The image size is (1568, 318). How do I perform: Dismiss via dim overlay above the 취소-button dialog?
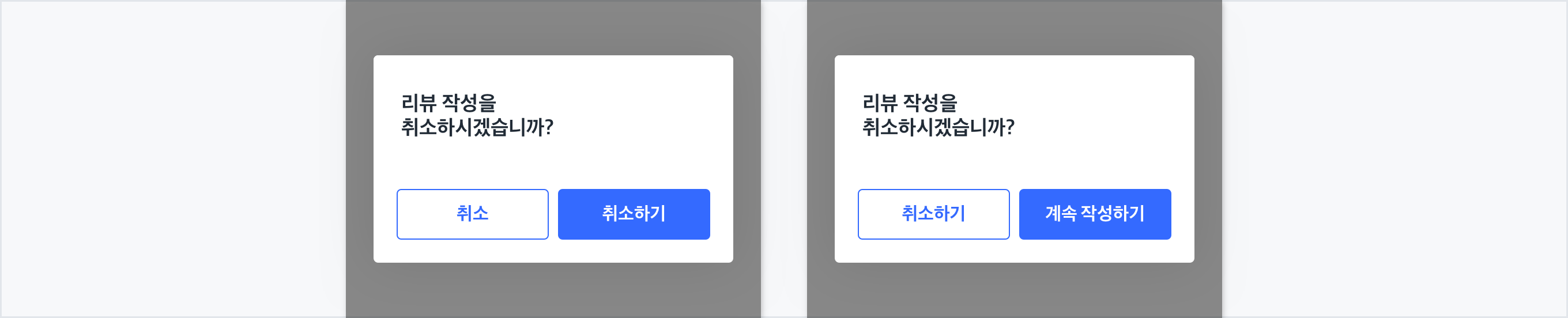[553, 27]
